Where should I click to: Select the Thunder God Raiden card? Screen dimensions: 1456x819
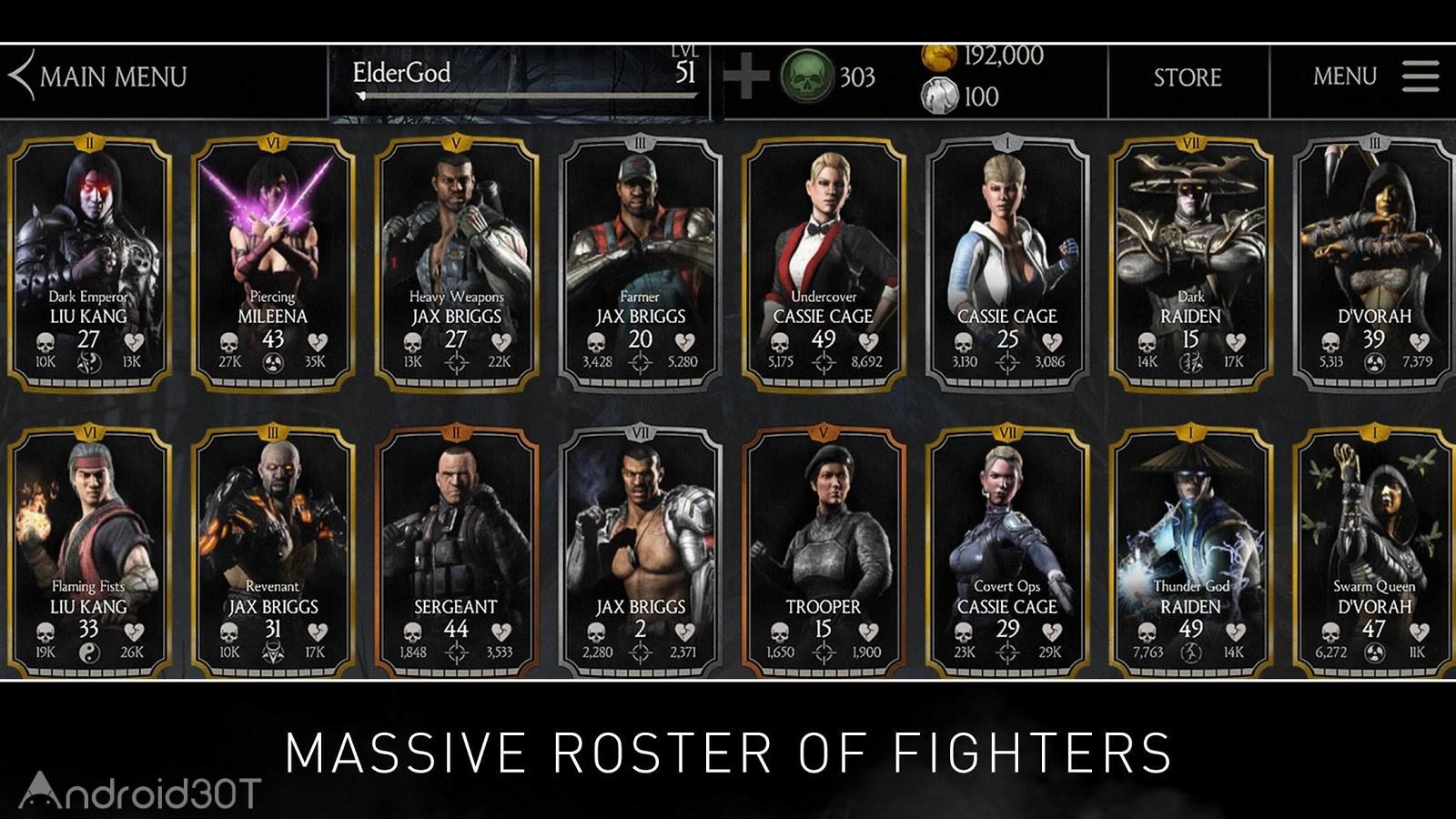[x=1190, y=553]
